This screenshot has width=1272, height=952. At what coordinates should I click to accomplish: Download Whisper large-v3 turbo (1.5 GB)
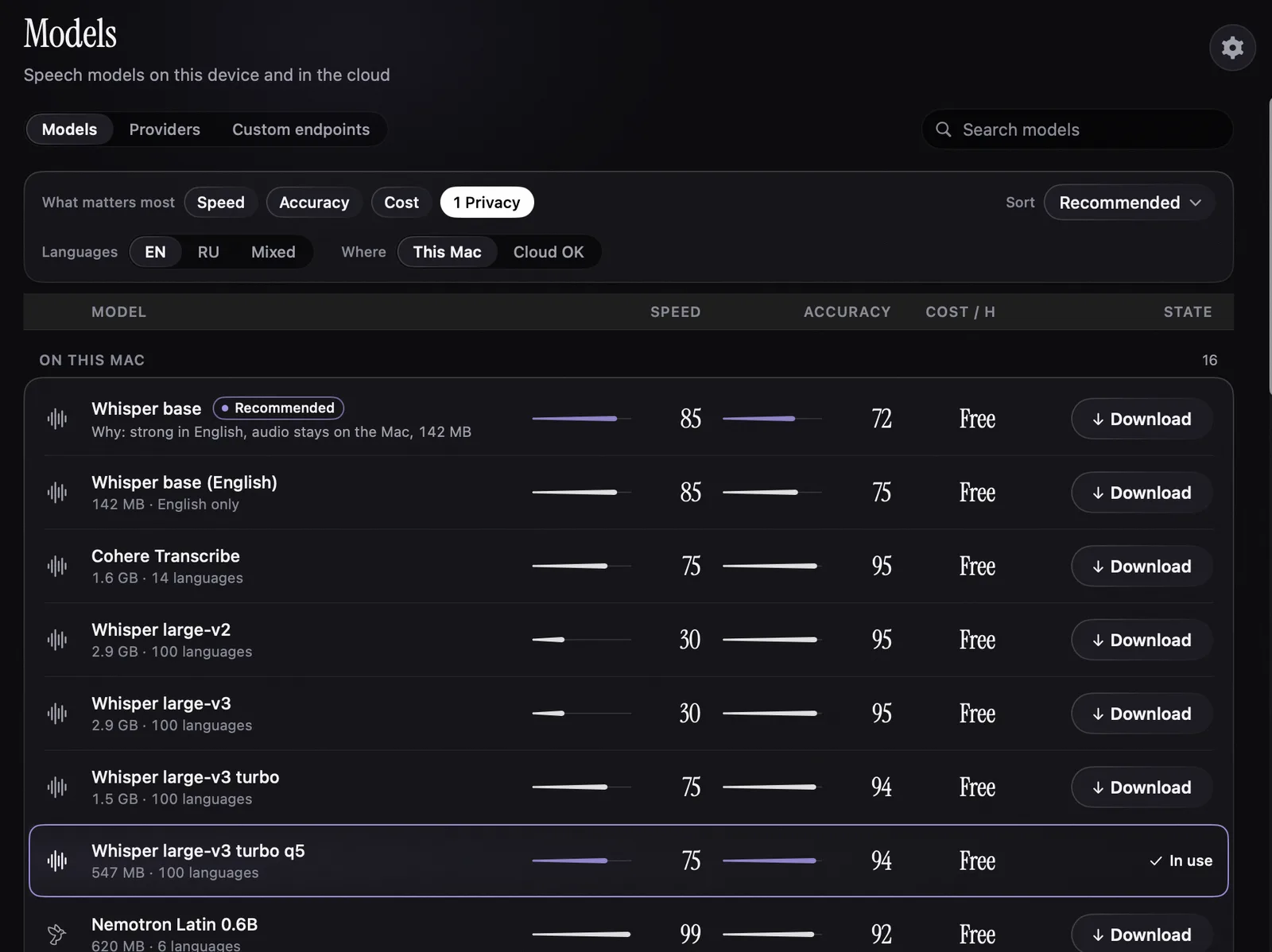pos(1142,788)
